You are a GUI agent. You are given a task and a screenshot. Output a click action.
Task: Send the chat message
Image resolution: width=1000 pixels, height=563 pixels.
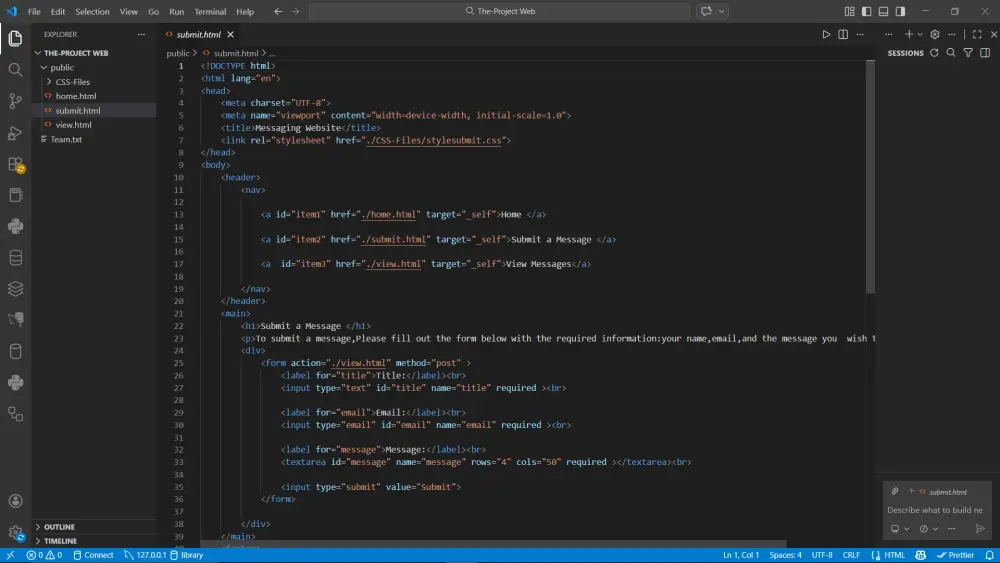[980, 529]
